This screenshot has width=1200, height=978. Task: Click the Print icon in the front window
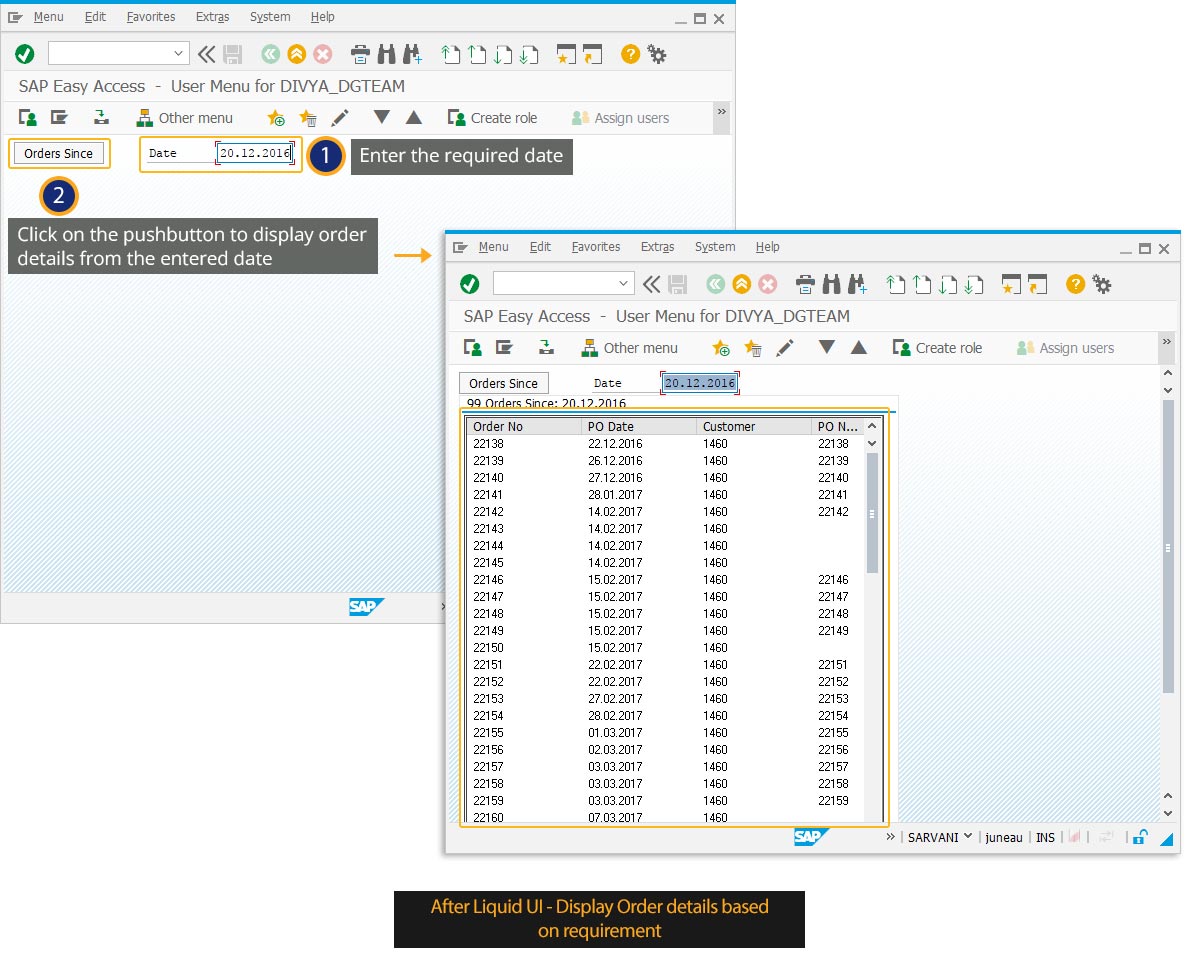tap(805, 284)
